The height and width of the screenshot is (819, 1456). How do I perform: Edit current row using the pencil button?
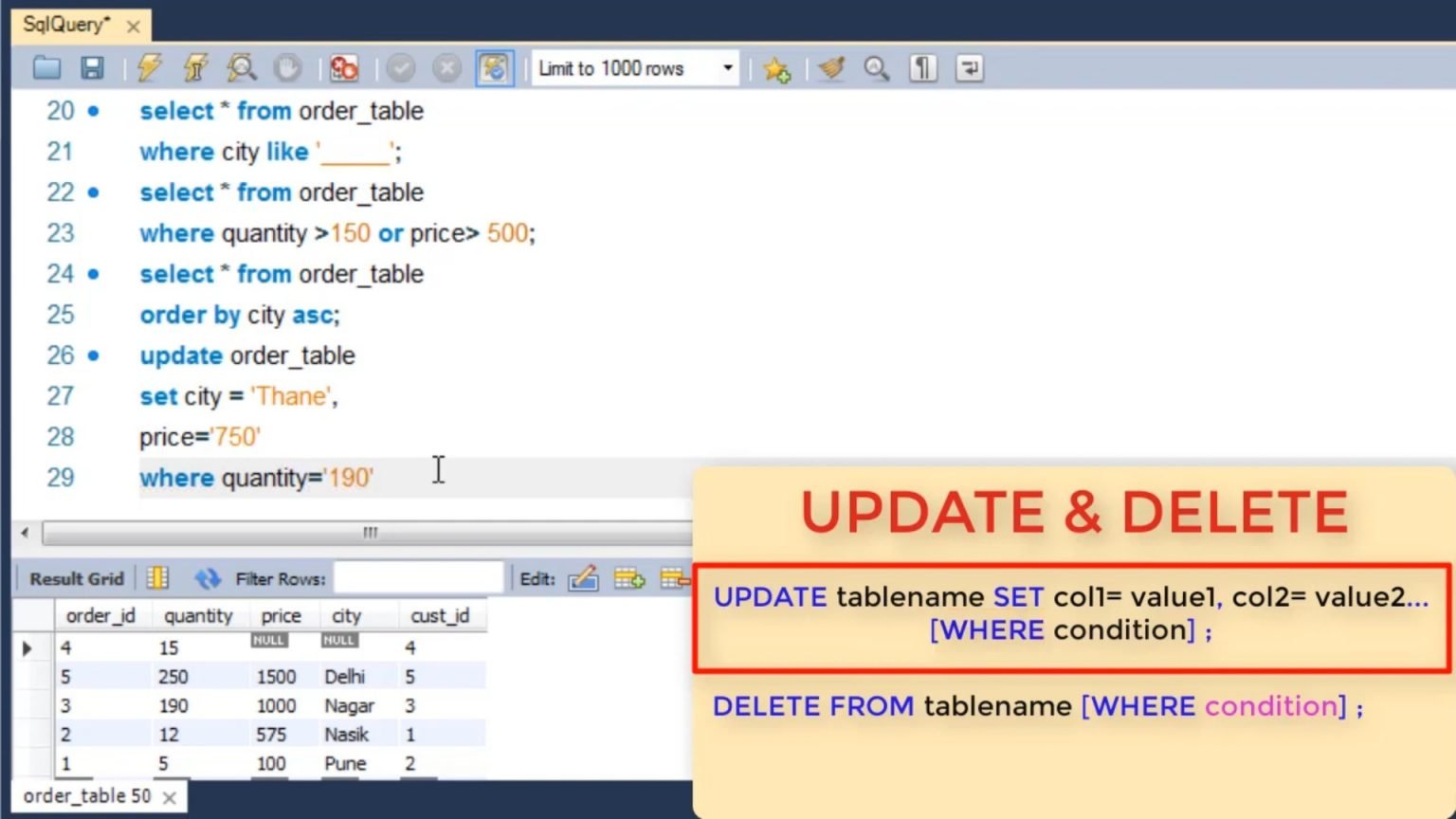pyautogui.click(x=584, y=578)
